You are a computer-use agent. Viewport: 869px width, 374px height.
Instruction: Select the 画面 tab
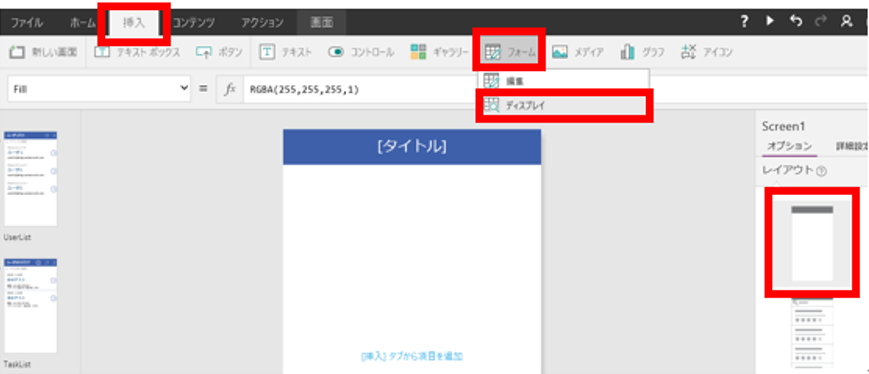click(x=321, y=23)
